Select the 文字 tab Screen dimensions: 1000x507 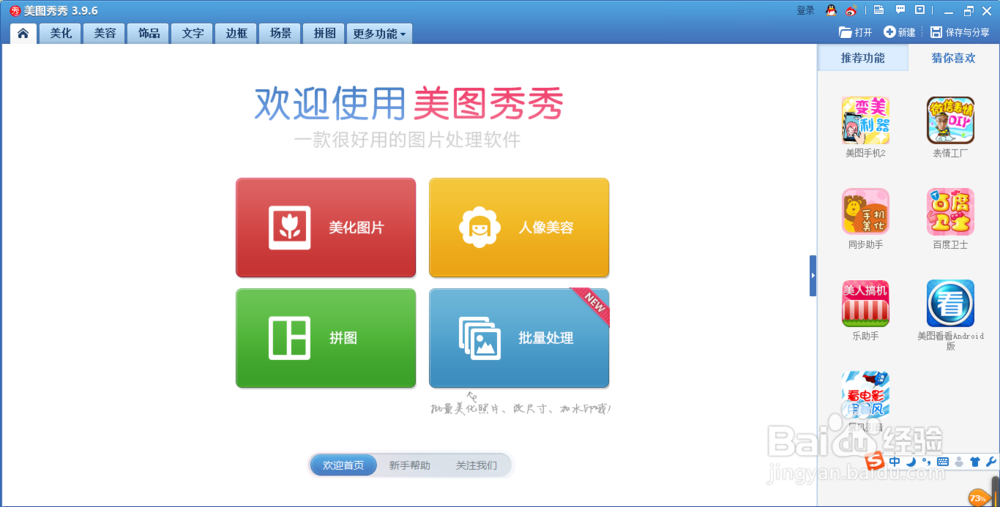click(x=193, y=33)
